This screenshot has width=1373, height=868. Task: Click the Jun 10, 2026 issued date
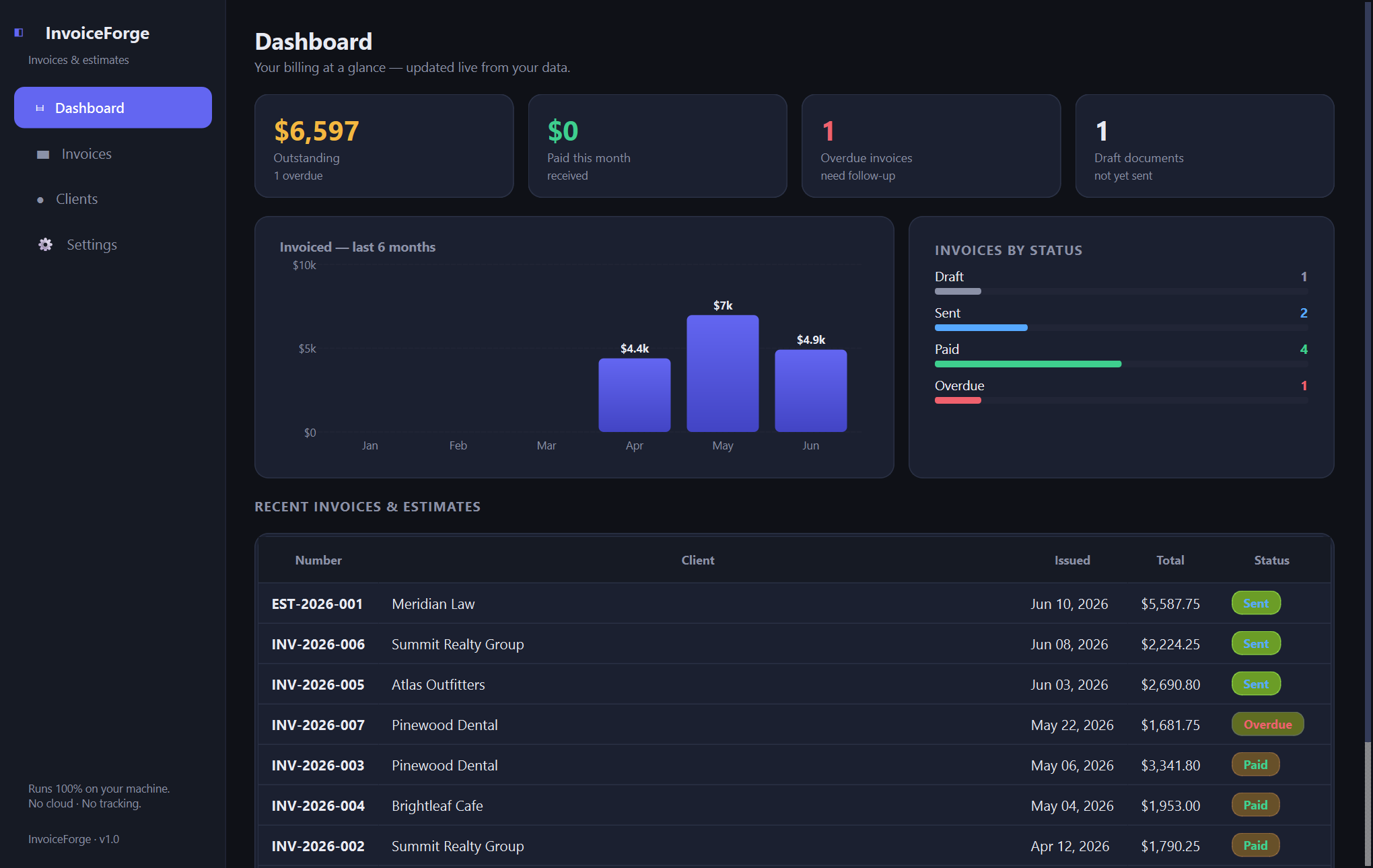[1069, 604]
